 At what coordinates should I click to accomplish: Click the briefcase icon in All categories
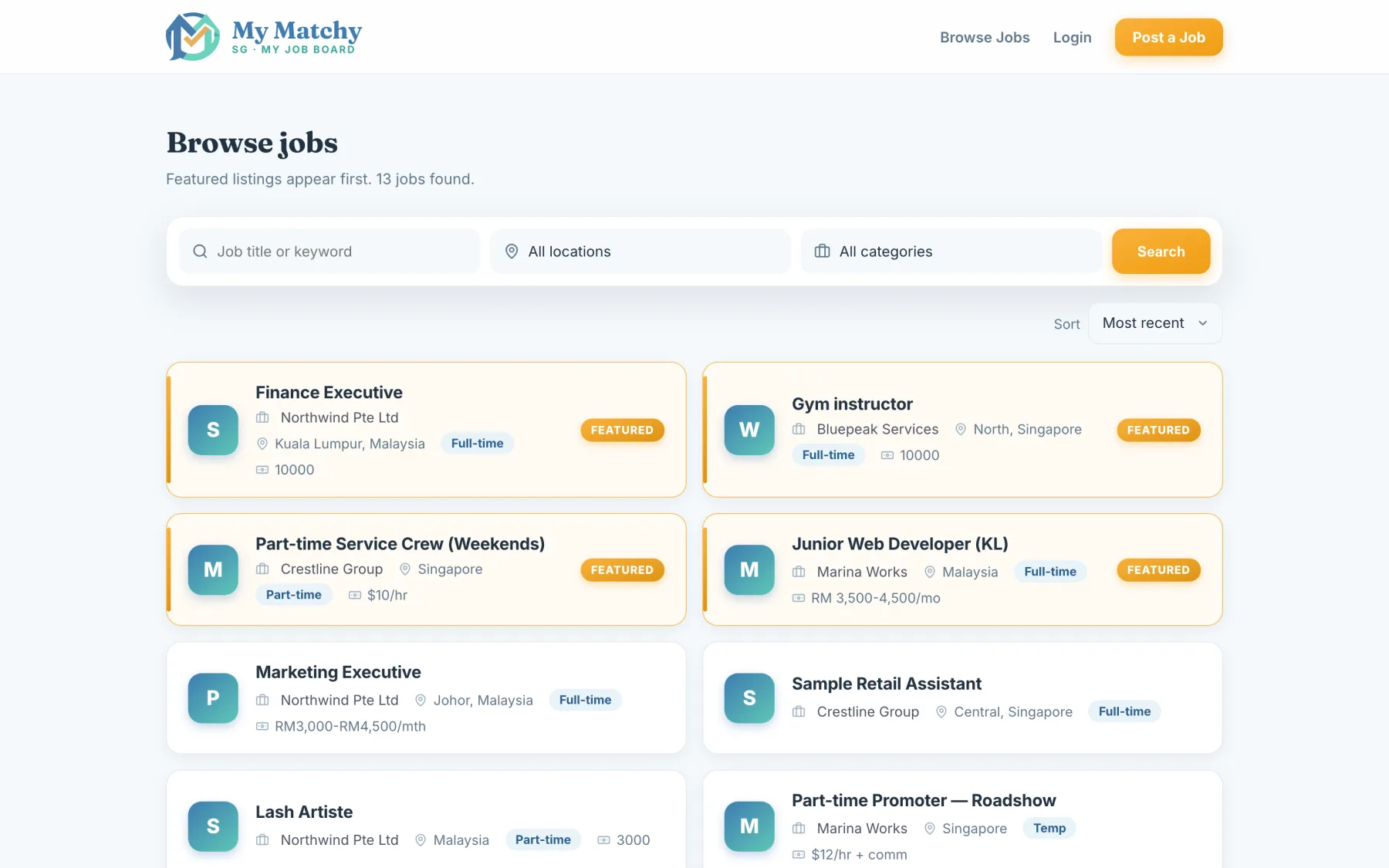coord(823,252)
